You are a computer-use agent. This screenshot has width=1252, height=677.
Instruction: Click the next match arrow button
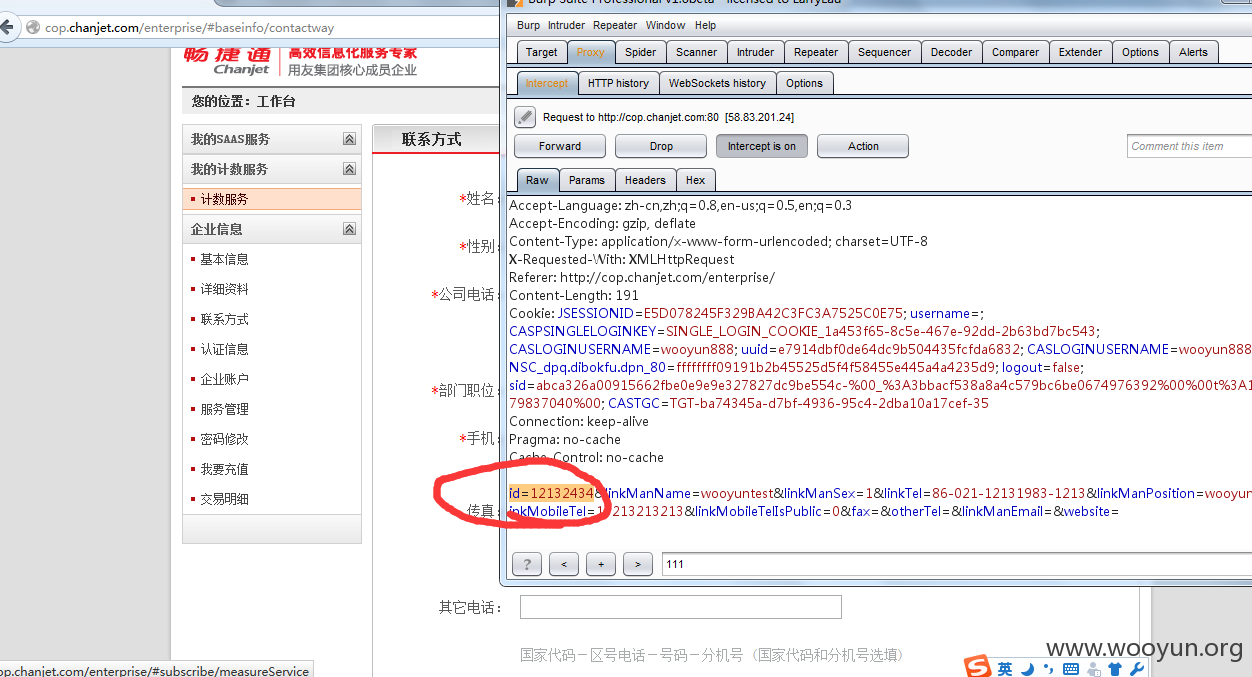638,564
